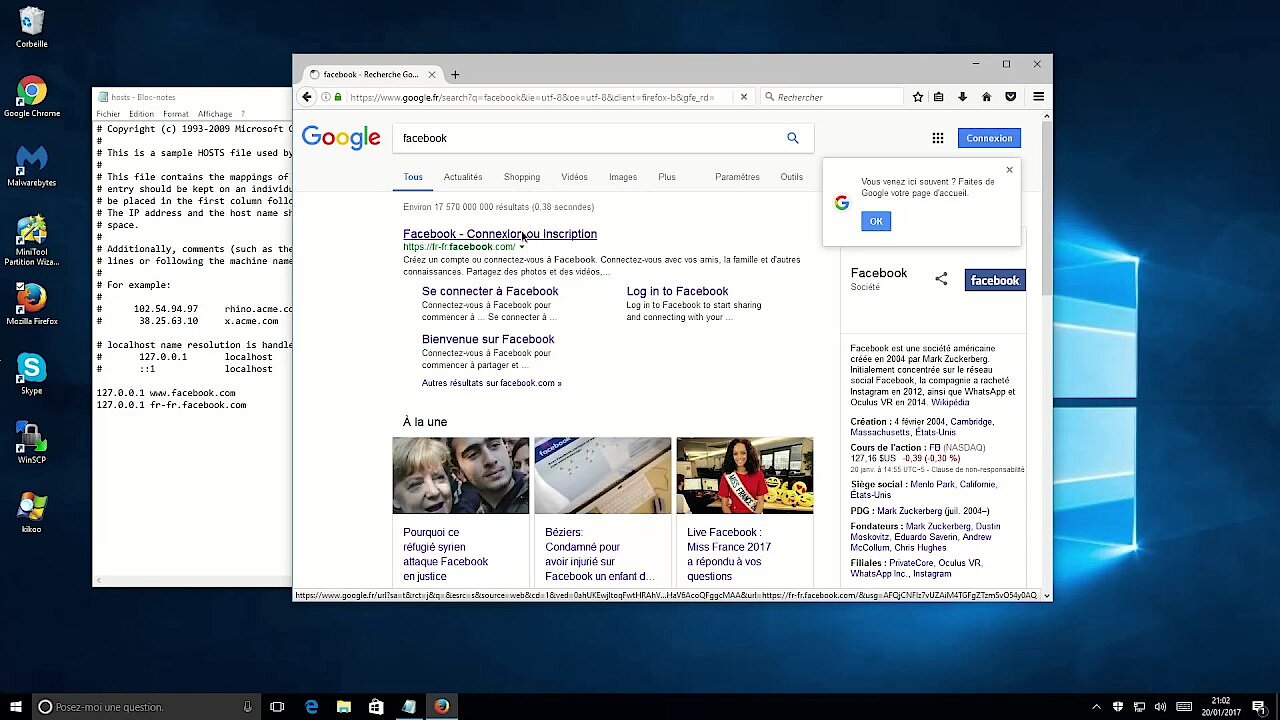Open Miss France 2017 news thumbnail
The image size is (1280, 720).
tap(745, 476)
